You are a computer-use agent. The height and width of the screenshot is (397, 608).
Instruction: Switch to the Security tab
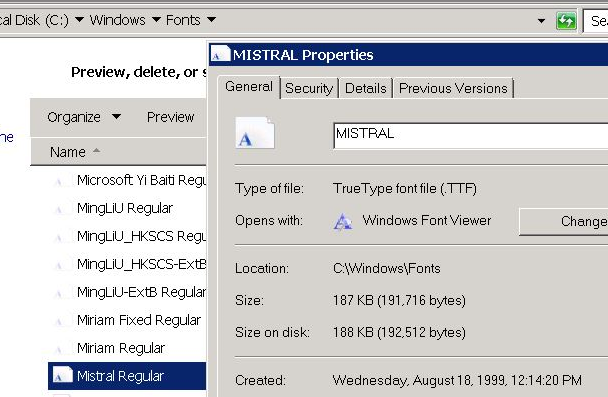pyautogui.click(x=309, y=88)
